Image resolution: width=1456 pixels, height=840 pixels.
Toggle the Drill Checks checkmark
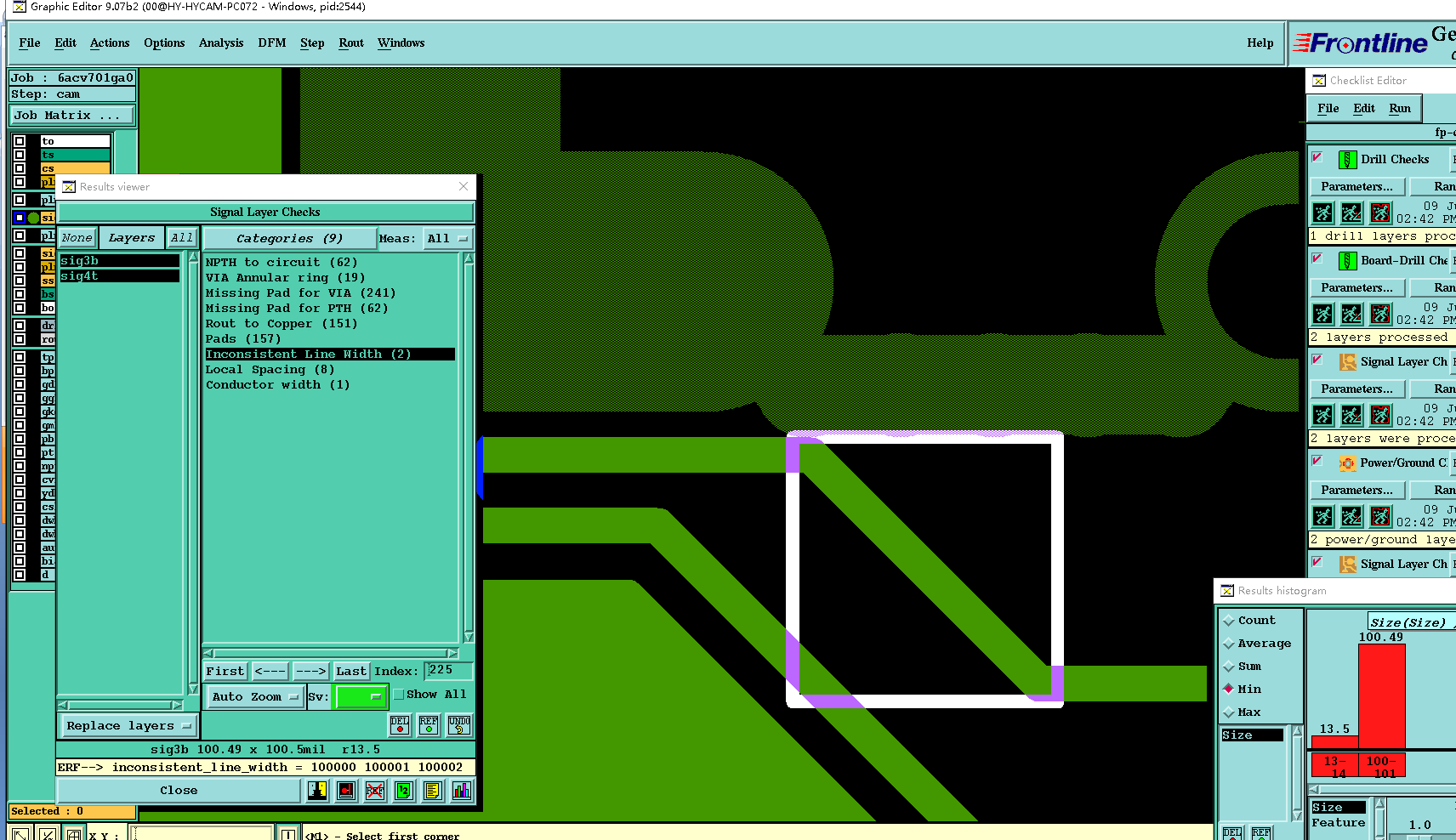click(1317, 157)
